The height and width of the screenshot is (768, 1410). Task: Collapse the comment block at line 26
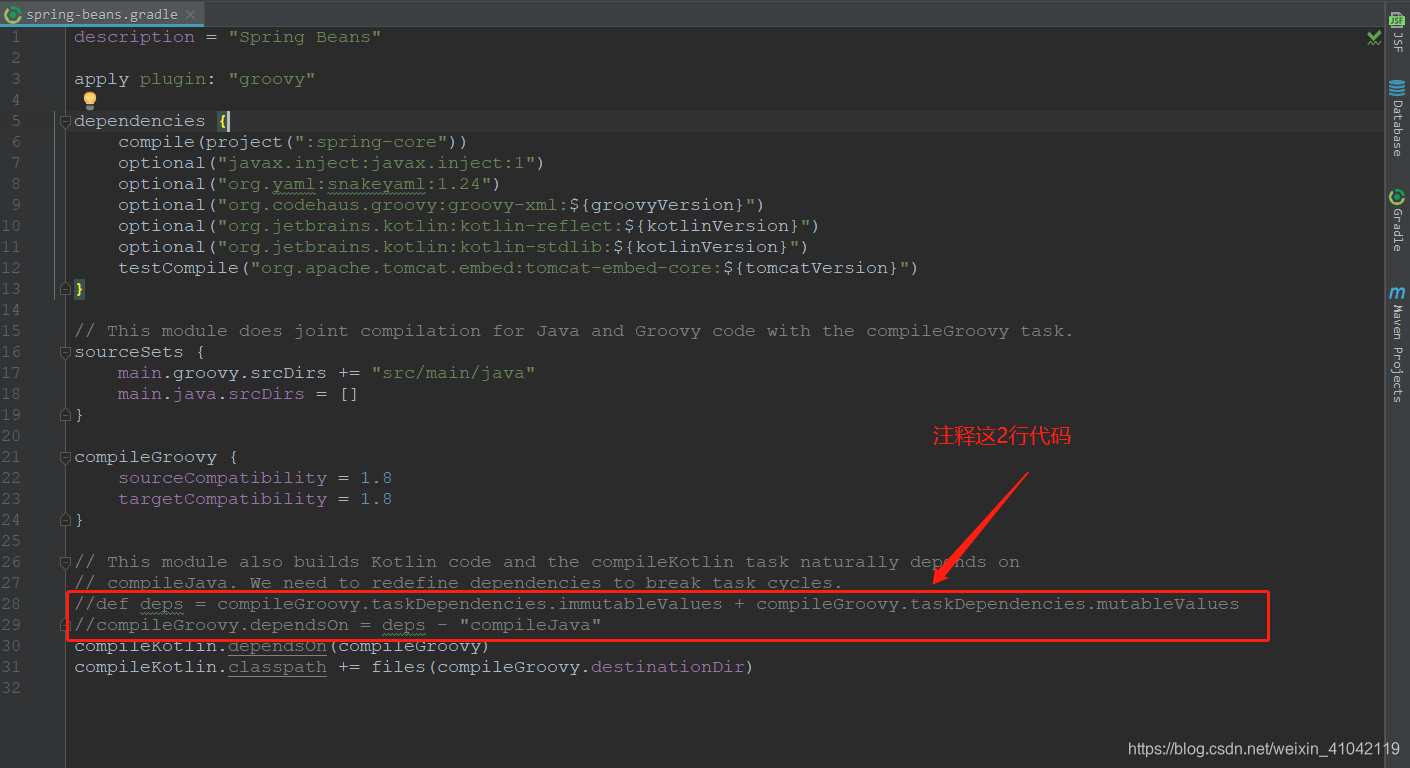[x=65, y=562]
